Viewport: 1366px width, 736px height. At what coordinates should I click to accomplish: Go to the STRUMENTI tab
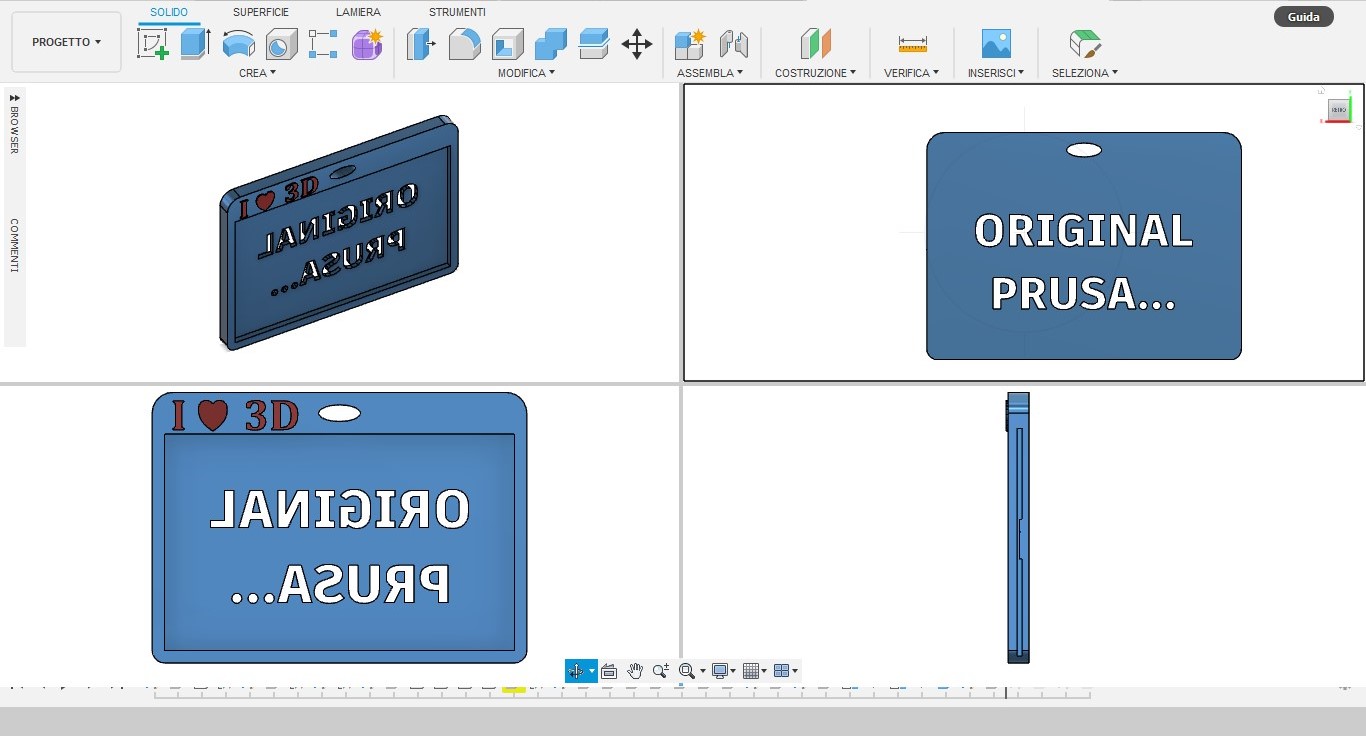[x=457, y=12]
